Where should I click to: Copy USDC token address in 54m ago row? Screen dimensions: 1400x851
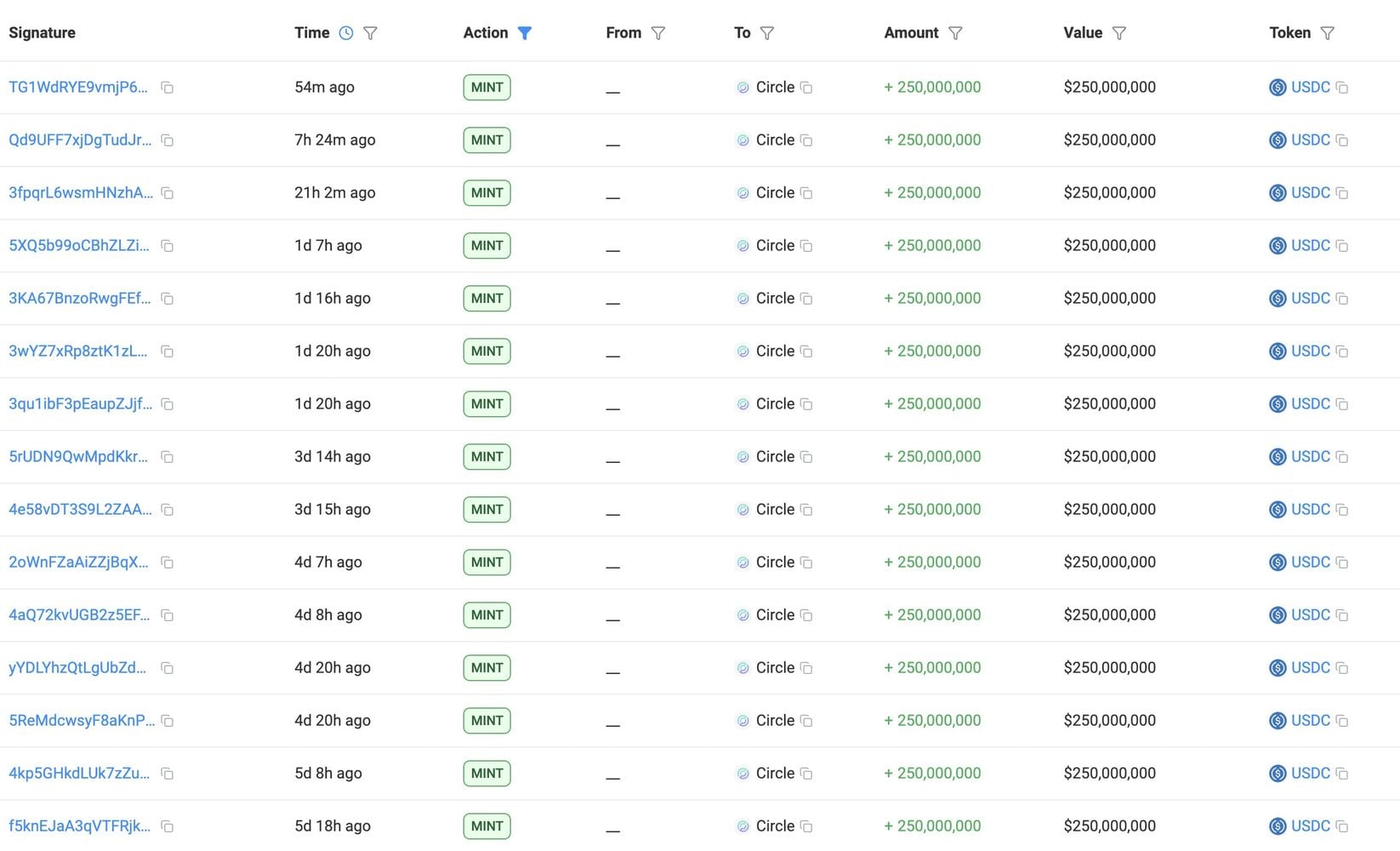point(1342,88)
